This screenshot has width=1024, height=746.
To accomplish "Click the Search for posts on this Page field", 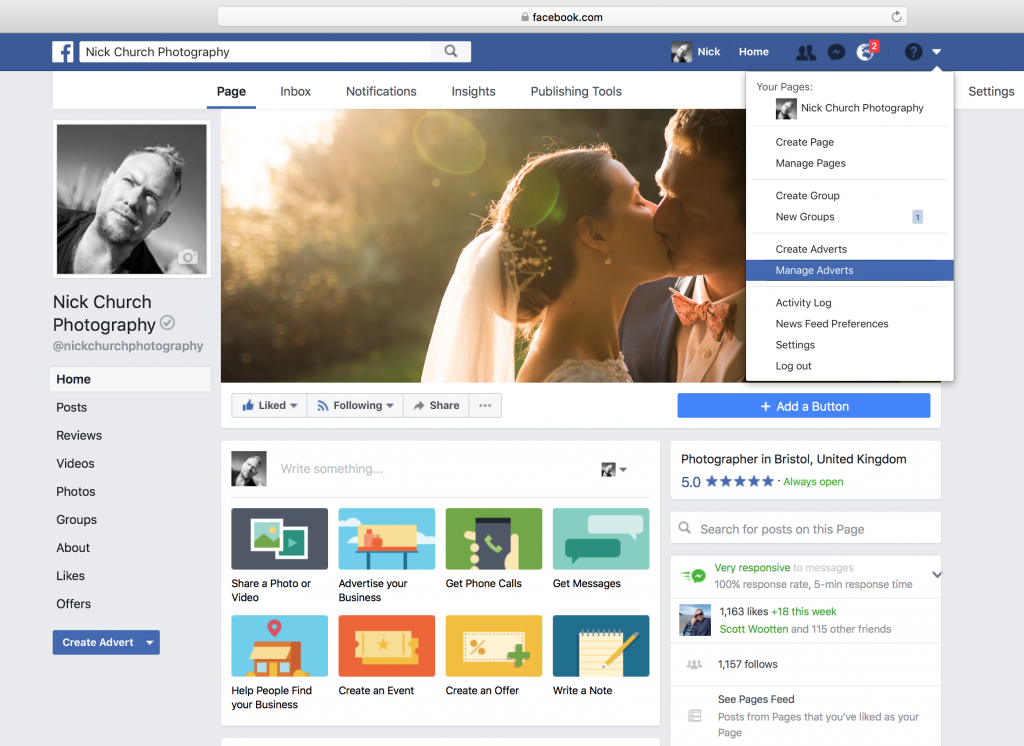I will (x=806, y=528).
